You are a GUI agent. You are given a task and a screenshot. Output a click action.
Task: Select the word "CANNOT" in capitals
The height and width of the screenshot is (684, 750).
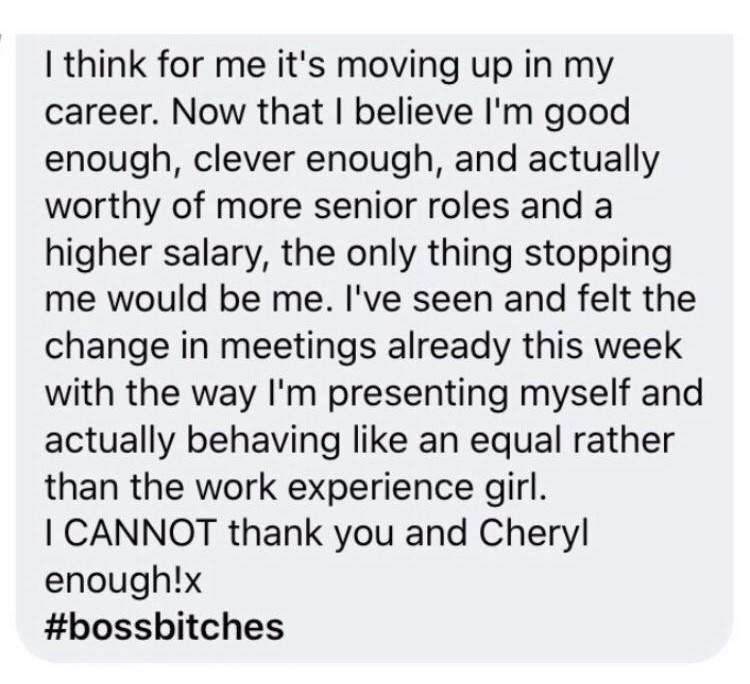click(x=140, y=533)
